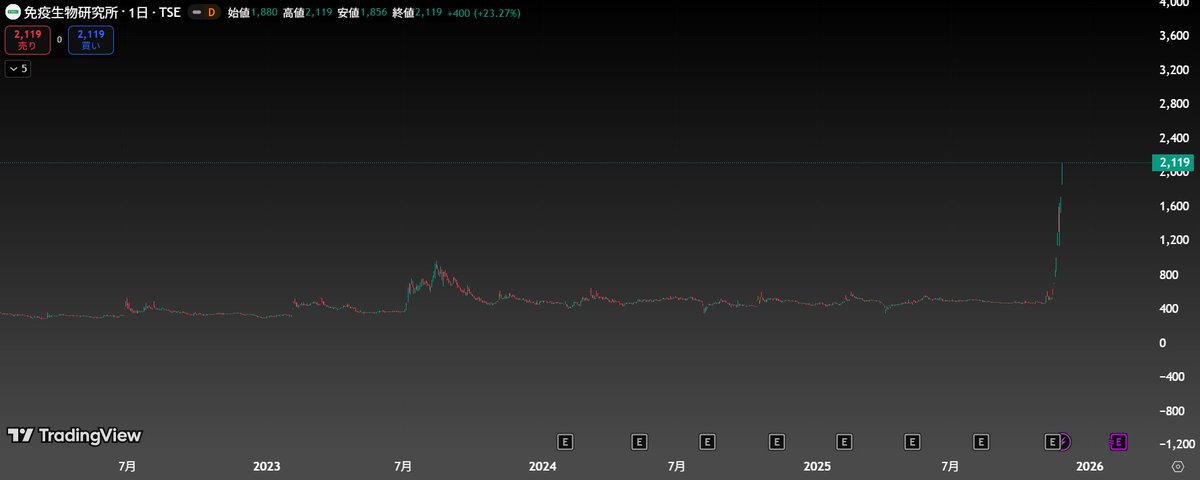This screenshot has height=480, width=1200.
Task: Click the symbol logo beside 免疫生物研究所
Action: tap(12, 13)
